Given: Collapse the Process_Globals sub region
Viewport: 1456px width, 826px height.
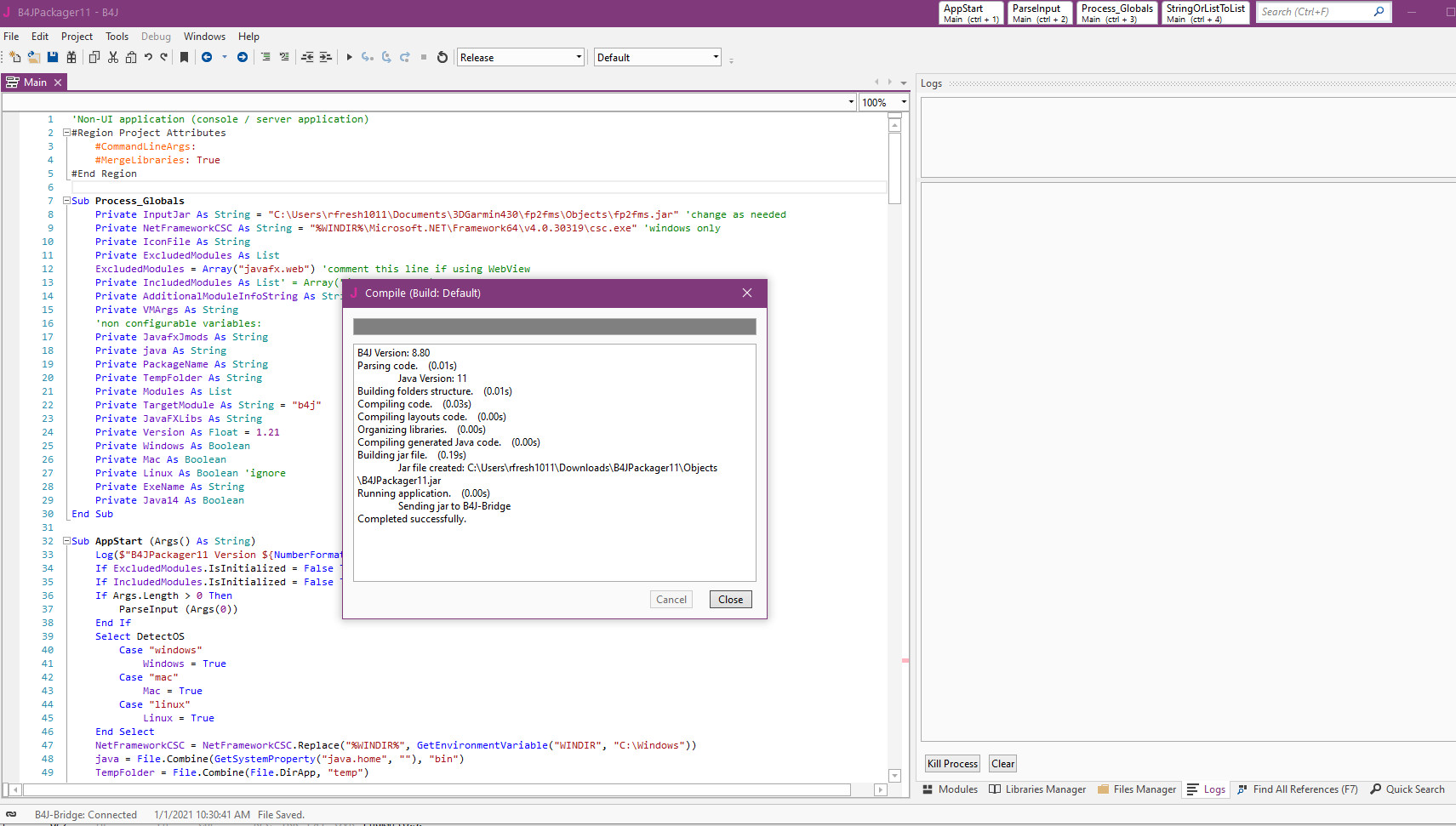Looking at the screenshot, I should click(66, 201).
